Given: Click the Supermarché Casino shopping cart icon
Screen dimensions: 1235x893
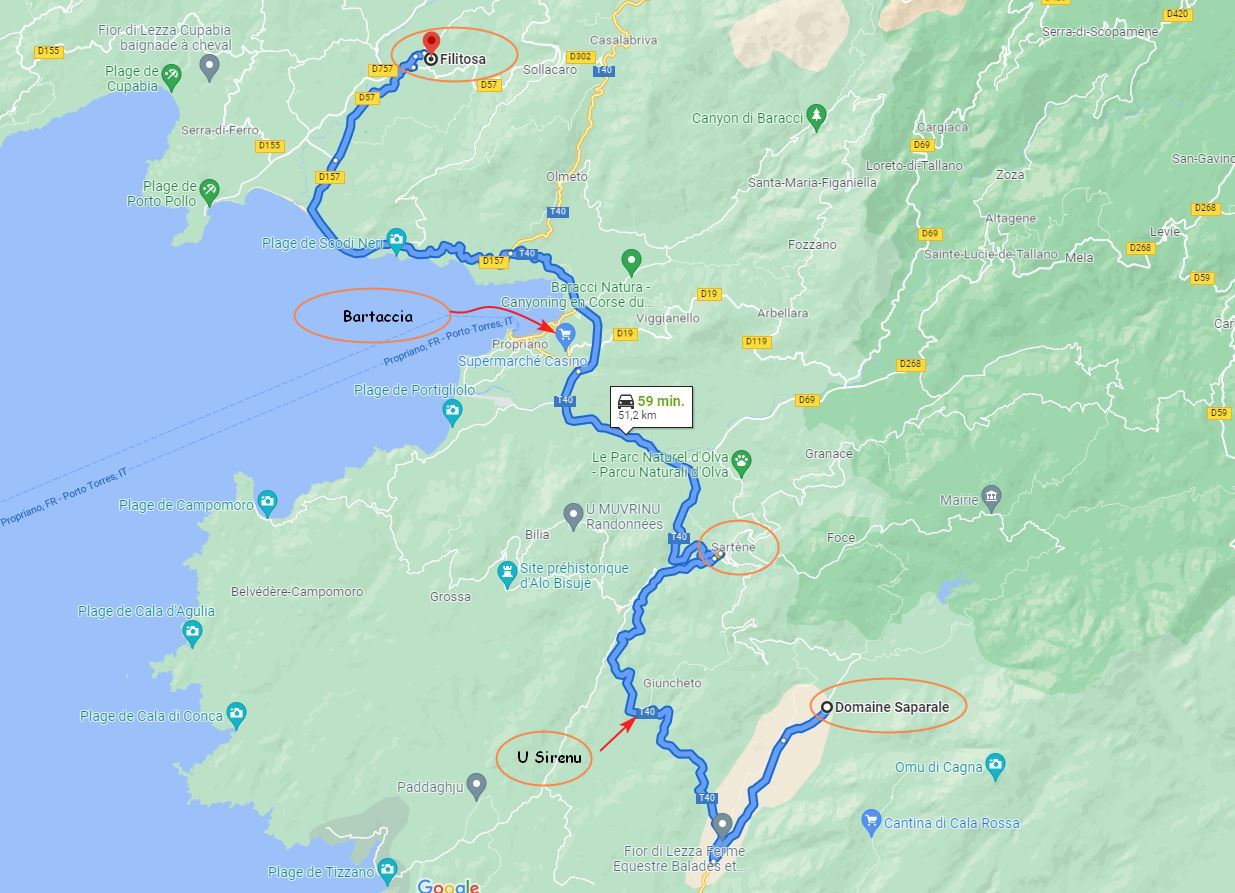Looking at the screenshot, I should point(565,333).
